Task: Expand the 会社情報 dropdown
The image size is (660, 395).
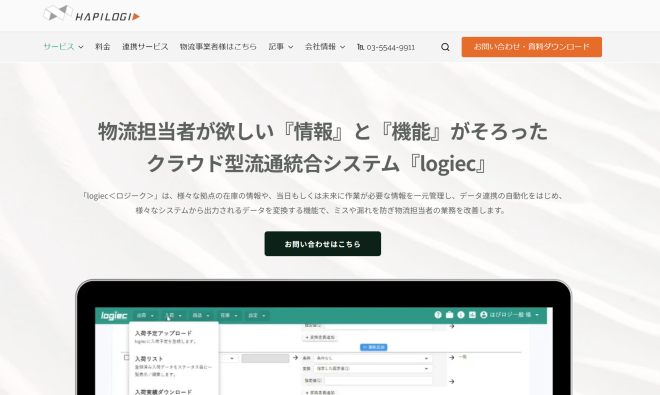Action: (325, 47)
